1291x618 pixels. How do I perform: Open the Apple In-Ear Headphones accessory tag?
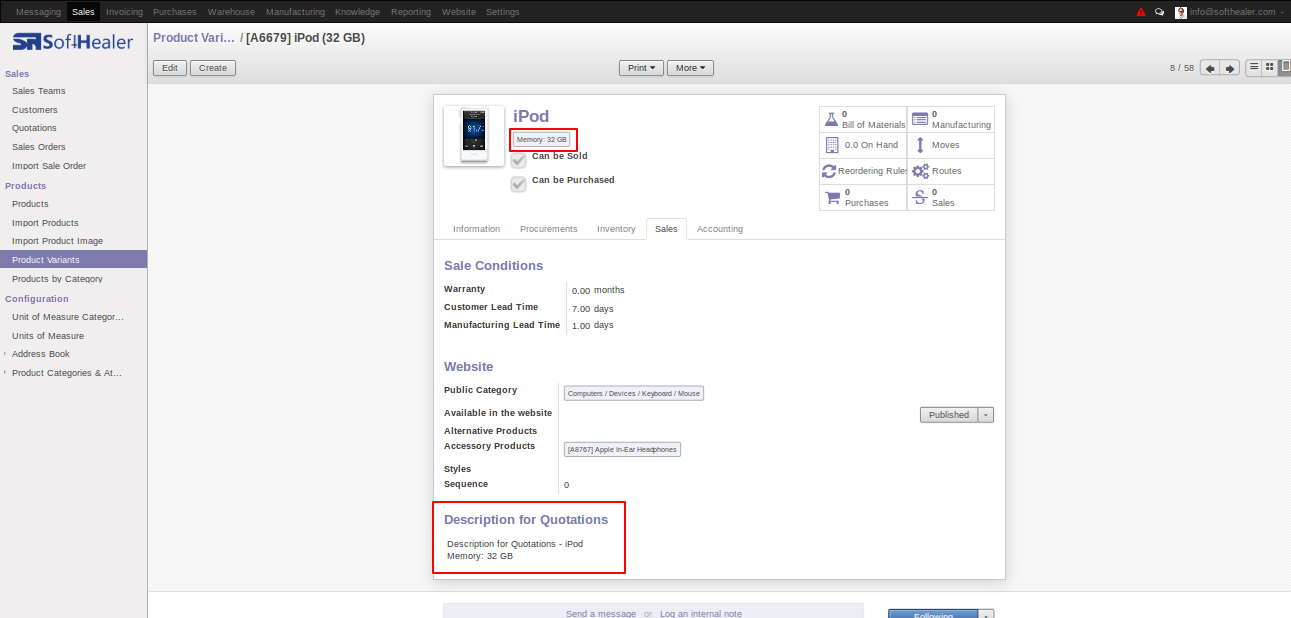click(622, 449)
